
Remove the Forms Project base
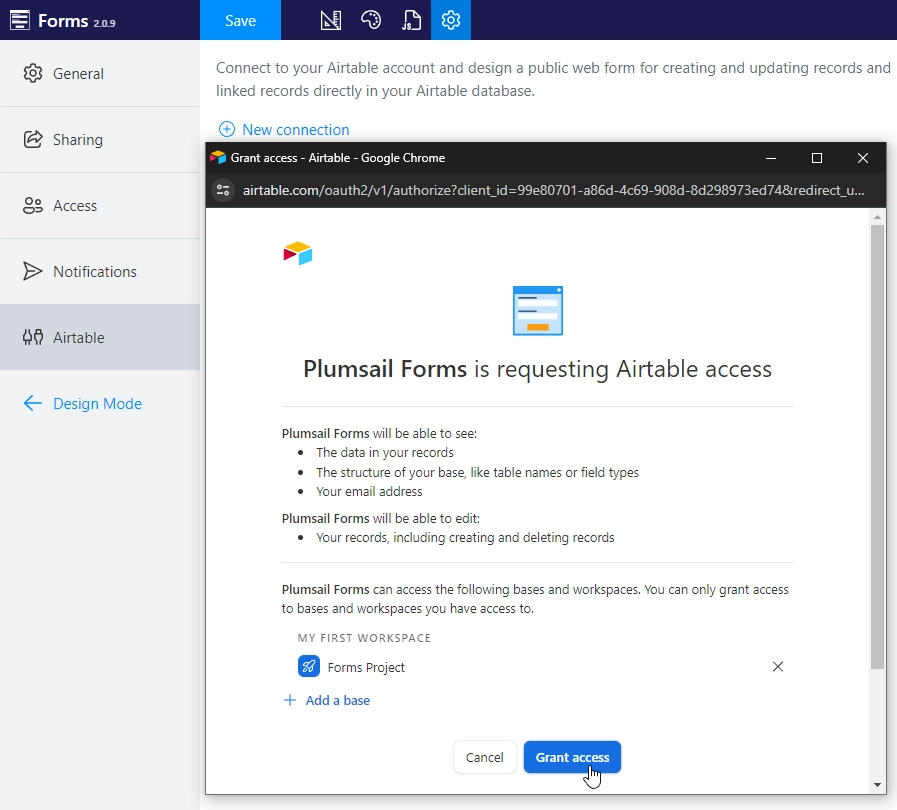[x=777, y=666]
